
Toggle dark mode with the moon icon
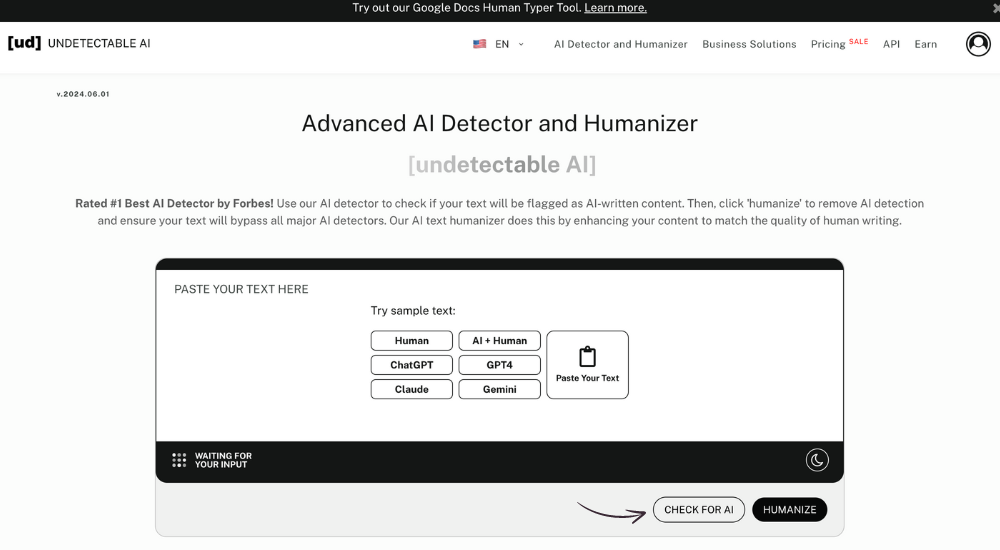coord(817,460)
